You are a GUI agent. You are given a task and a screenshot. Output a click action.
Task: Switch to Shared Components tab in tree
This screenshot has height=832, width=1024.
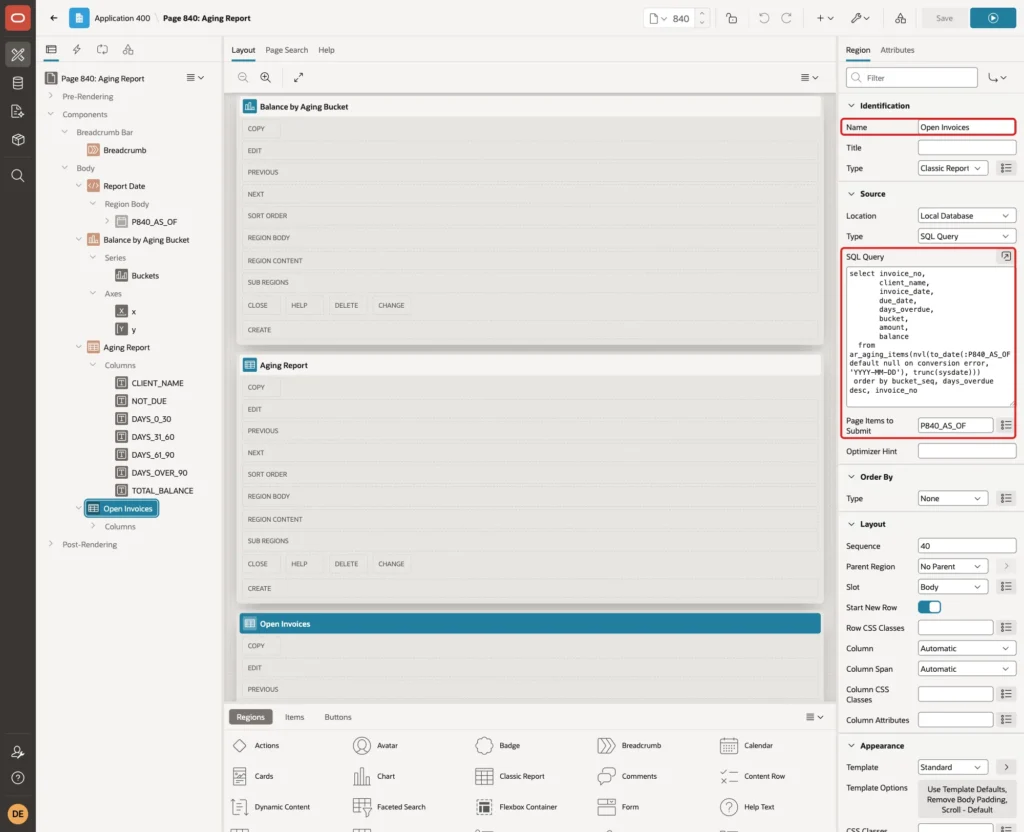tap(128, 50)
